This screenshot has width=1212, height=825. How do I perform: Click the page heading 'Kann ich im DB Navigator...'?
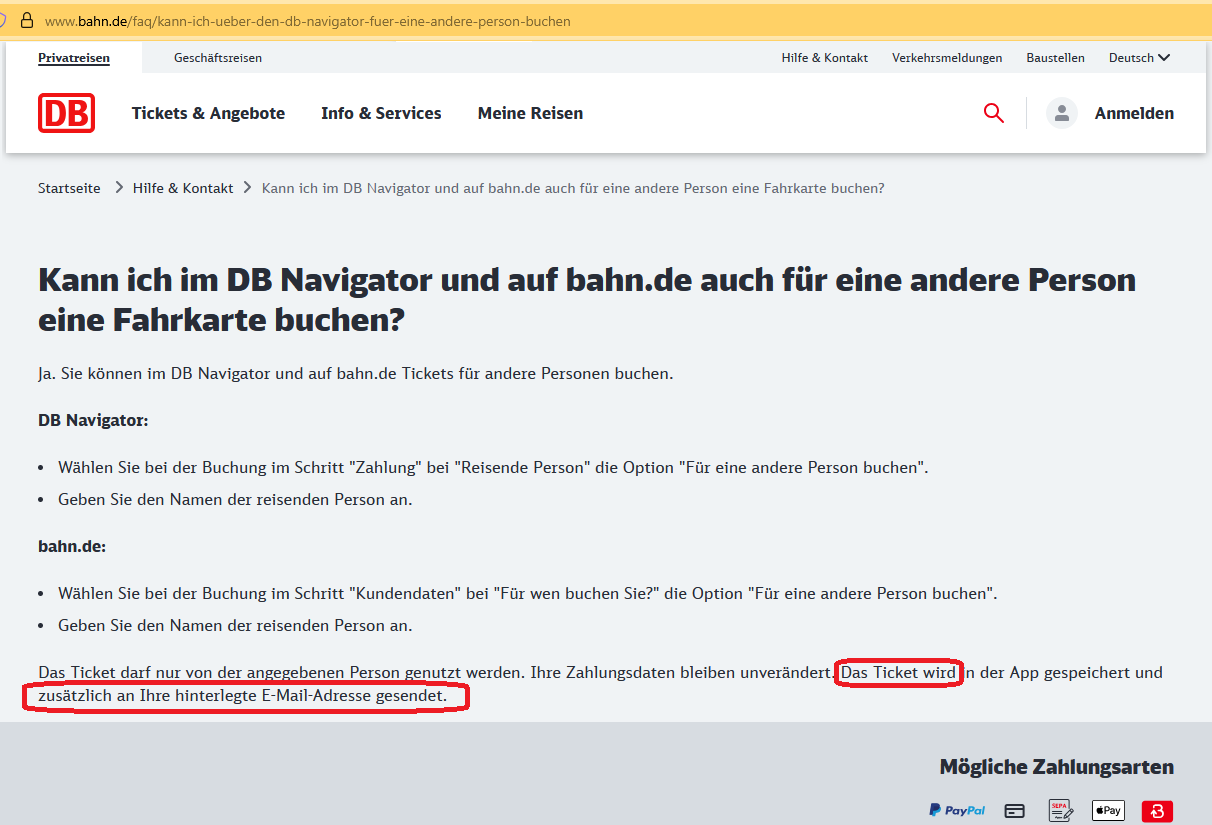[587, 300]
